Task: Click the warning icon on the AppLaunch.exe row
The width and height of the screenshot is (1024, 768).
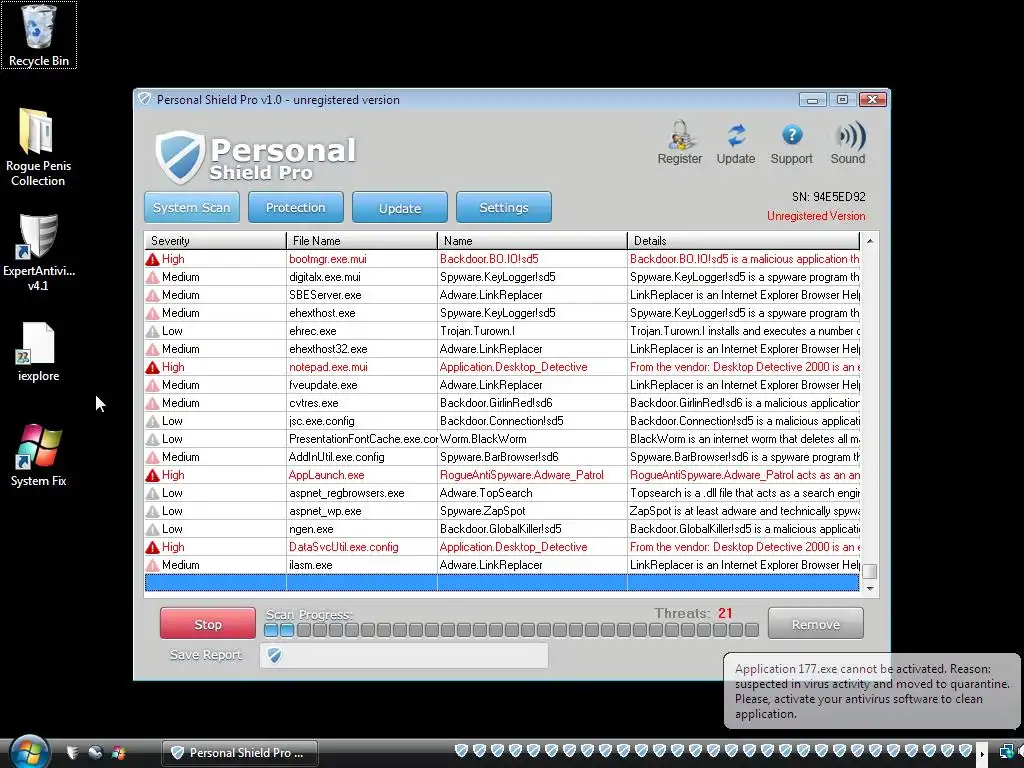Action: click(x=152, y=475)
